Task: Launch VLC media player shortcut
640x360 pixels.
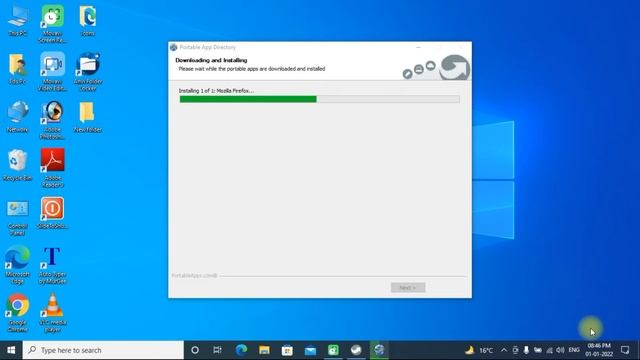Action: coord(53,313)
